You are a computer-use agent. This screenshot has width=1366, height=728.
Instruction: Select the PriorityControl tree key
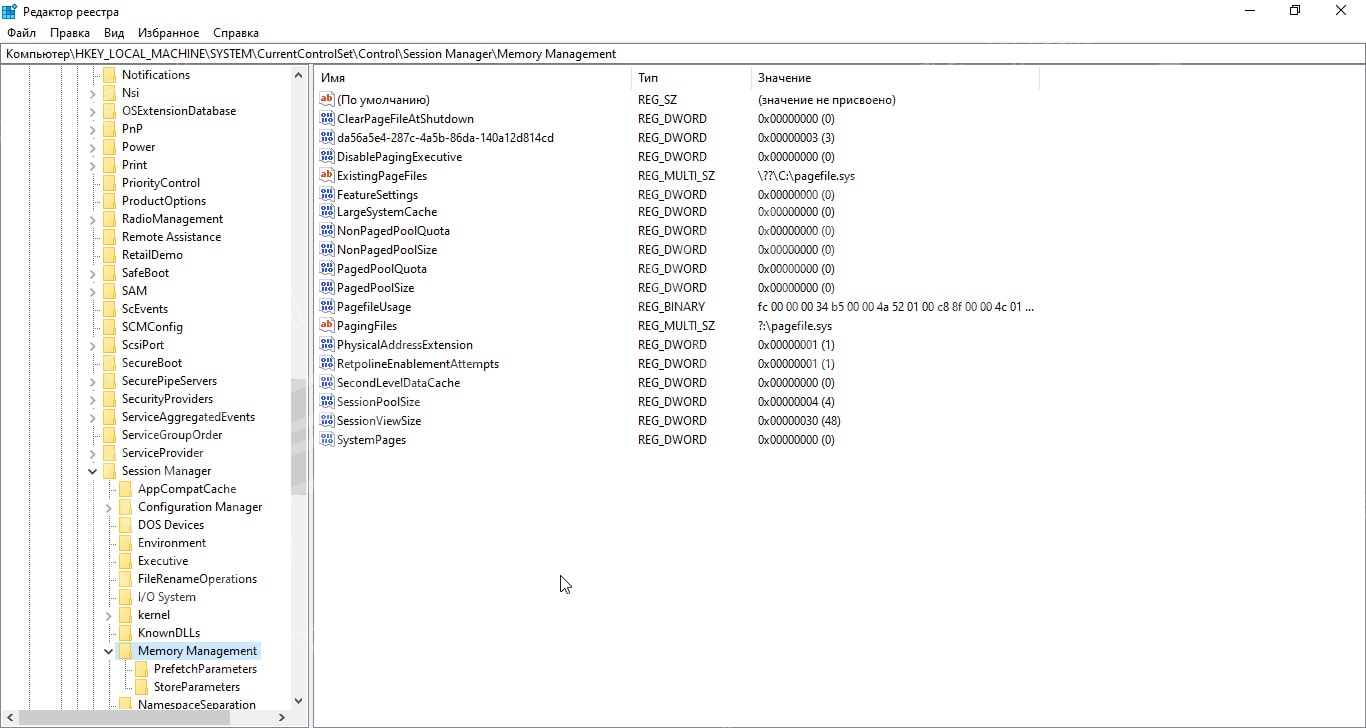tap(161, 183)
